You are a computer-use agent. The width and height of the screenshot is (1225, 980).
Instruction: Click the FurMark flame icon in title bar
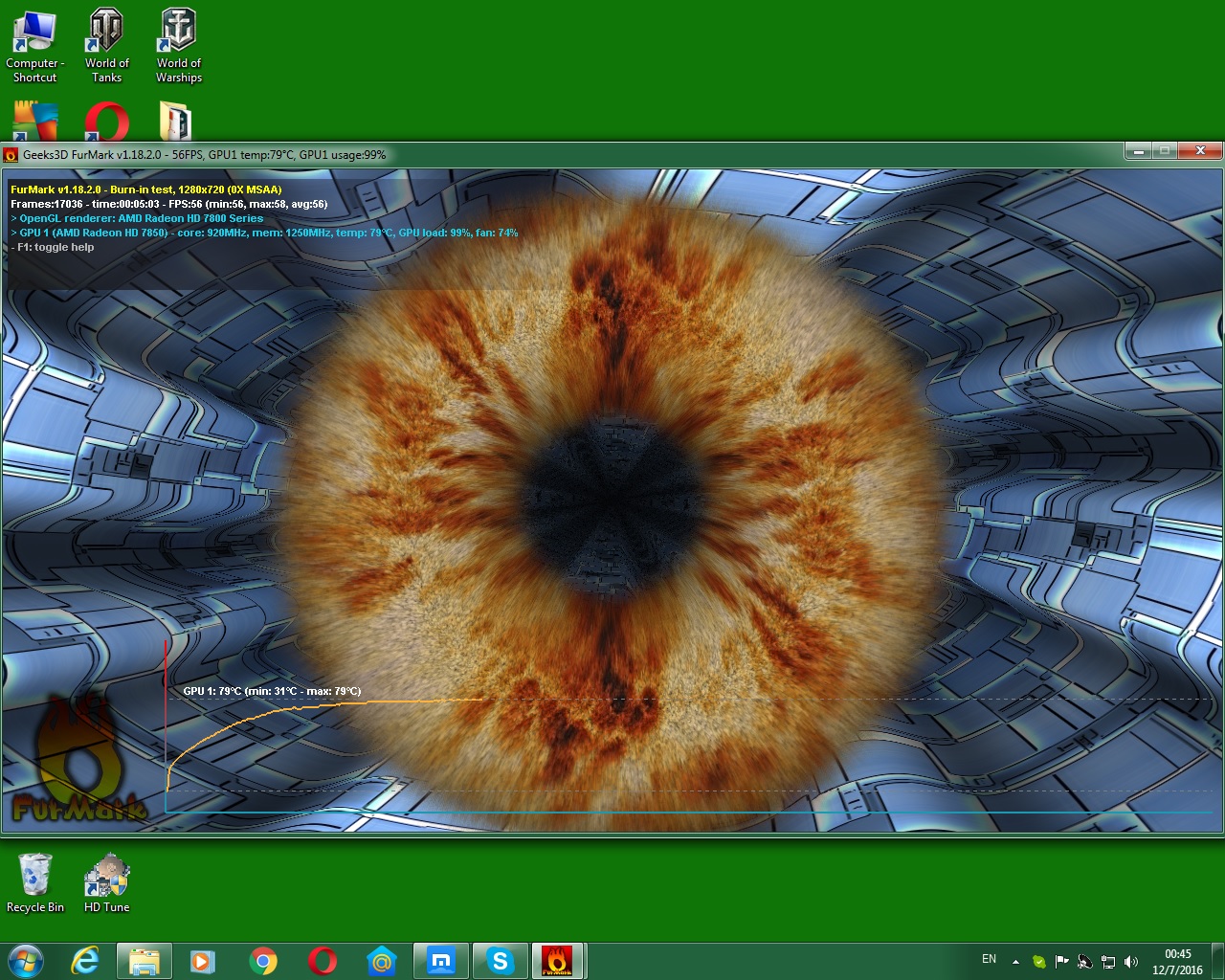click(x=11, y=155)
